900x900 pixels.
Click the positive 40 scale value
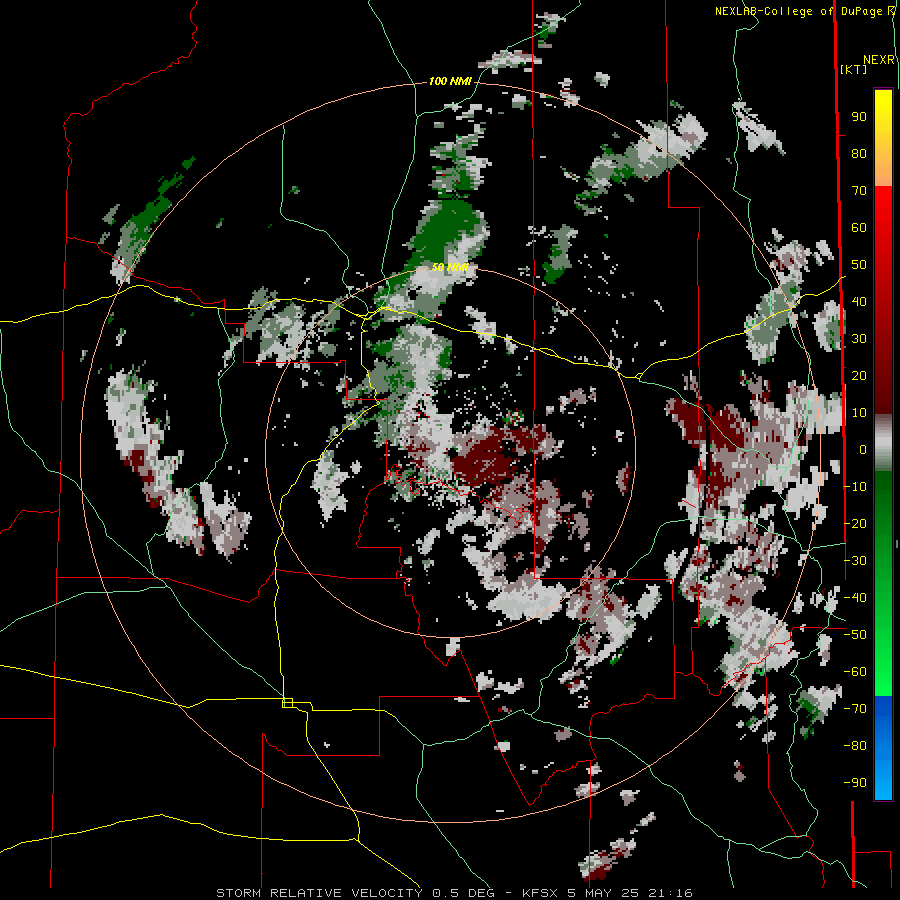pos(859,301)
